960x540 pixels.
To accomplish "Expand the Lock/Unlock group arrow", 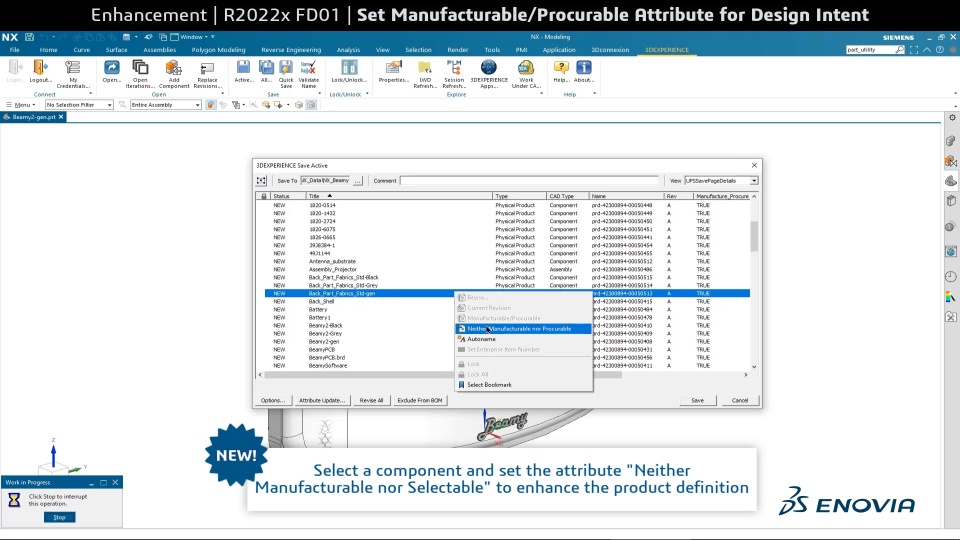I will tap(367, 94).
